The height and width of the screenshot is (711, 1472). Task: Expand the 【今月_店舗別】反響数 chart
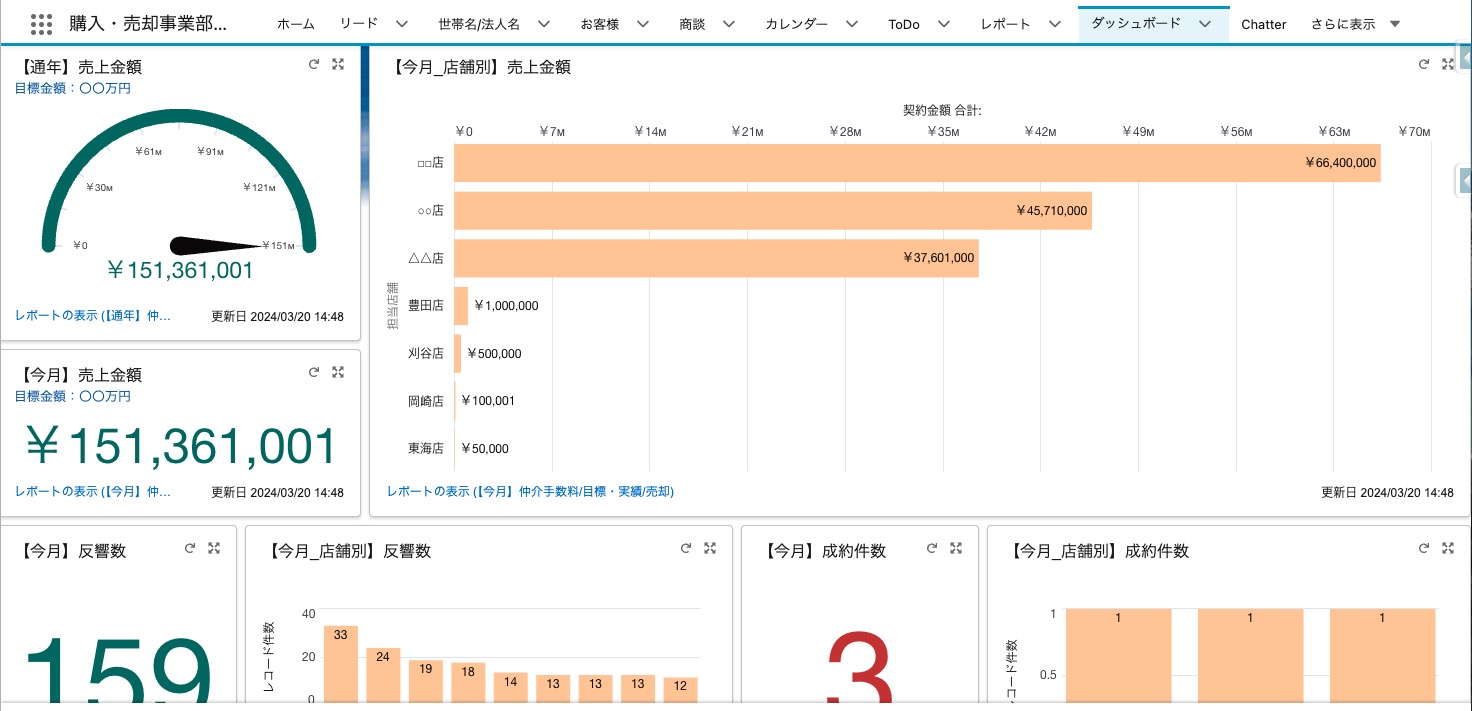[710, 548]
